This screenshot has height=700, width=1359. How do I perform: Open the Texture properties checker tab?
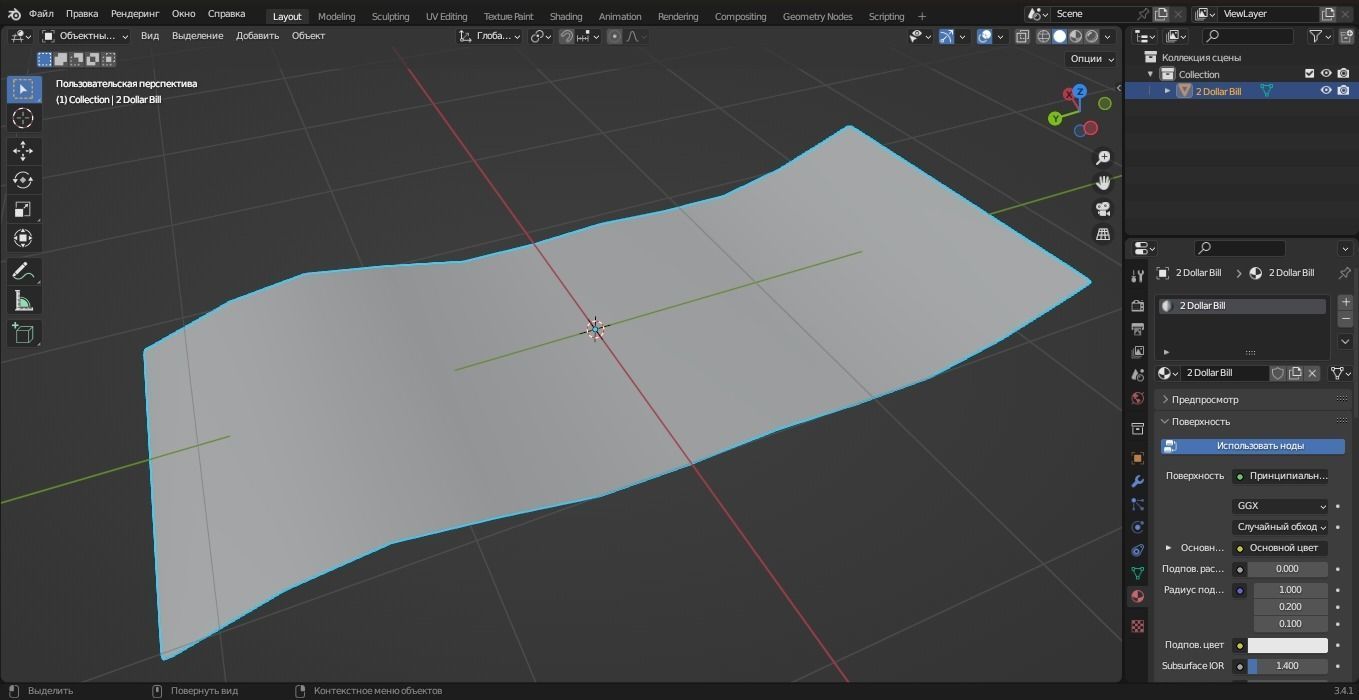pyautogui.click(x=1137, y=626)
